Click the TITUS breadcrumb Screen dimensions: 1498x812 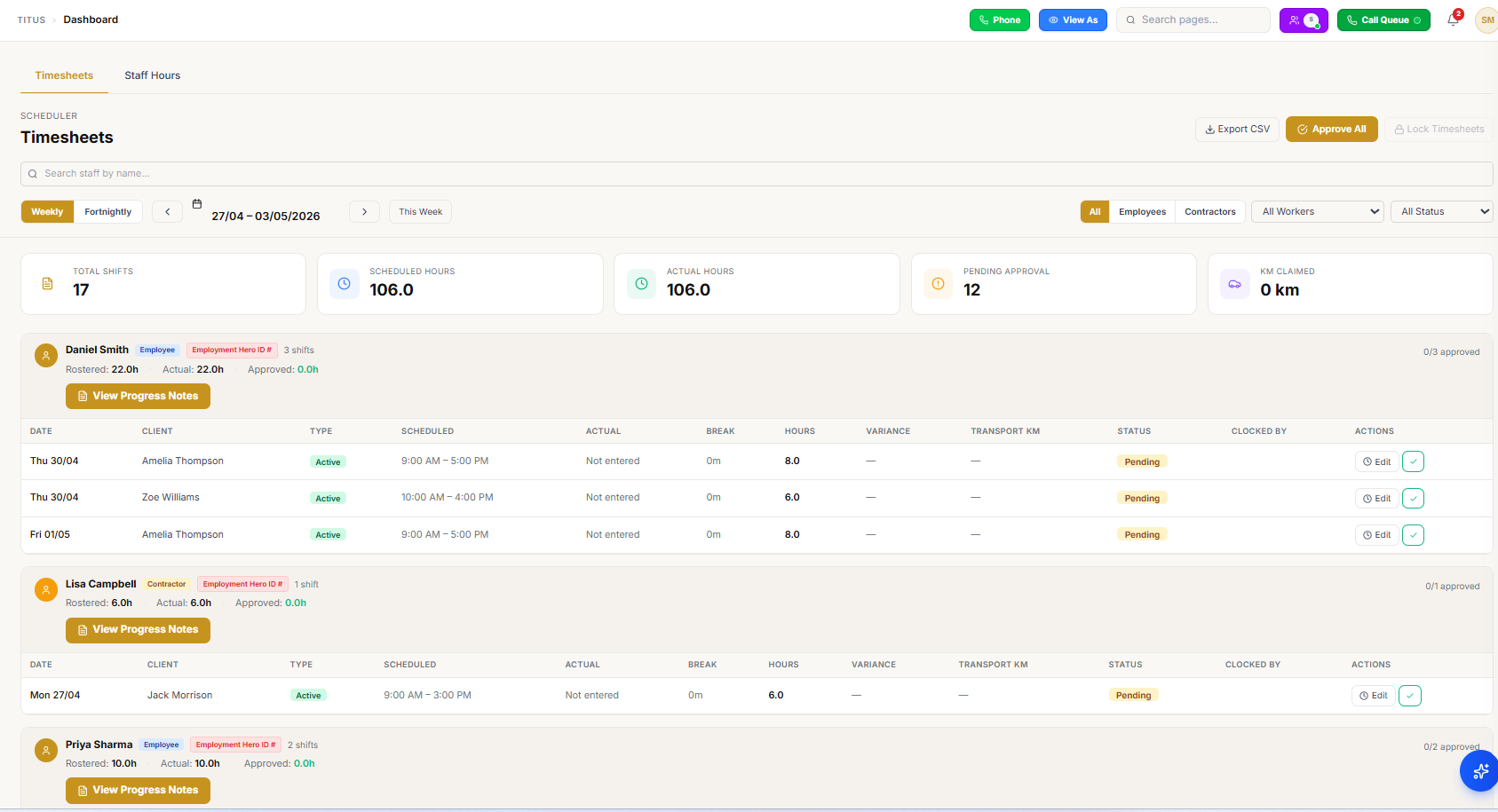click(x=31, y=20)
